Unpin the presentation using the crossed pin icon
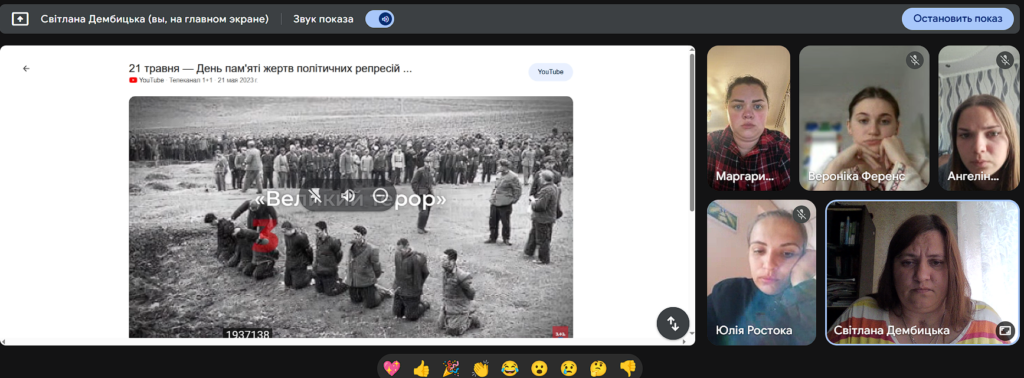The height and width of the screenshot is (378, 1024). [316, 196]
